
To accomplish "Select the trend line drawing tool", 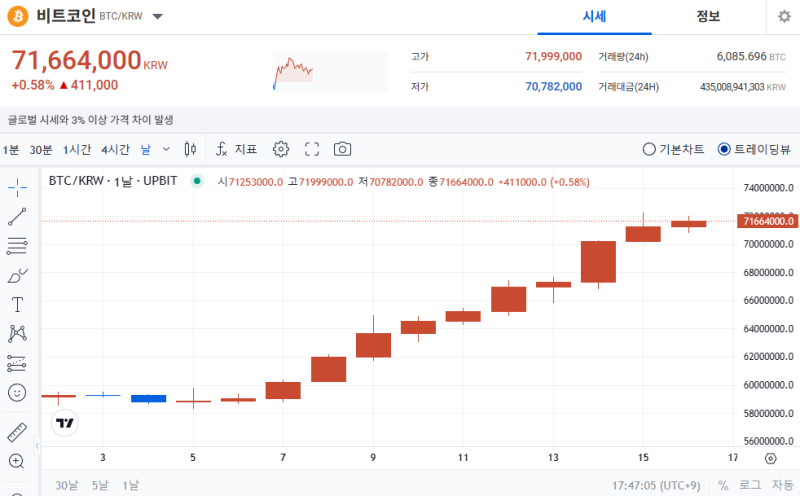I will tap(17, 217).
